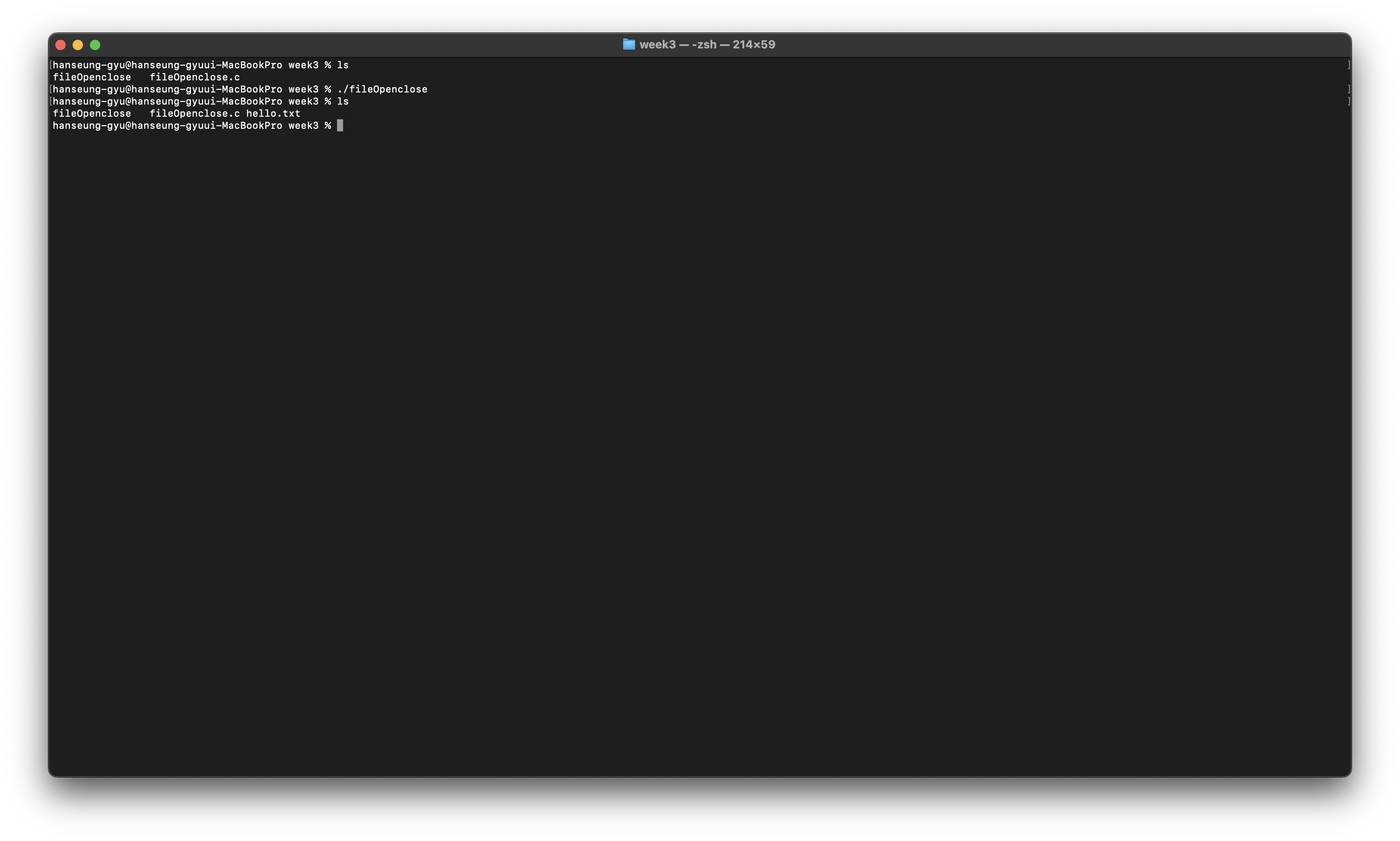
Task: Click the block cursor at the last prompt
Action: click(340, 125)
